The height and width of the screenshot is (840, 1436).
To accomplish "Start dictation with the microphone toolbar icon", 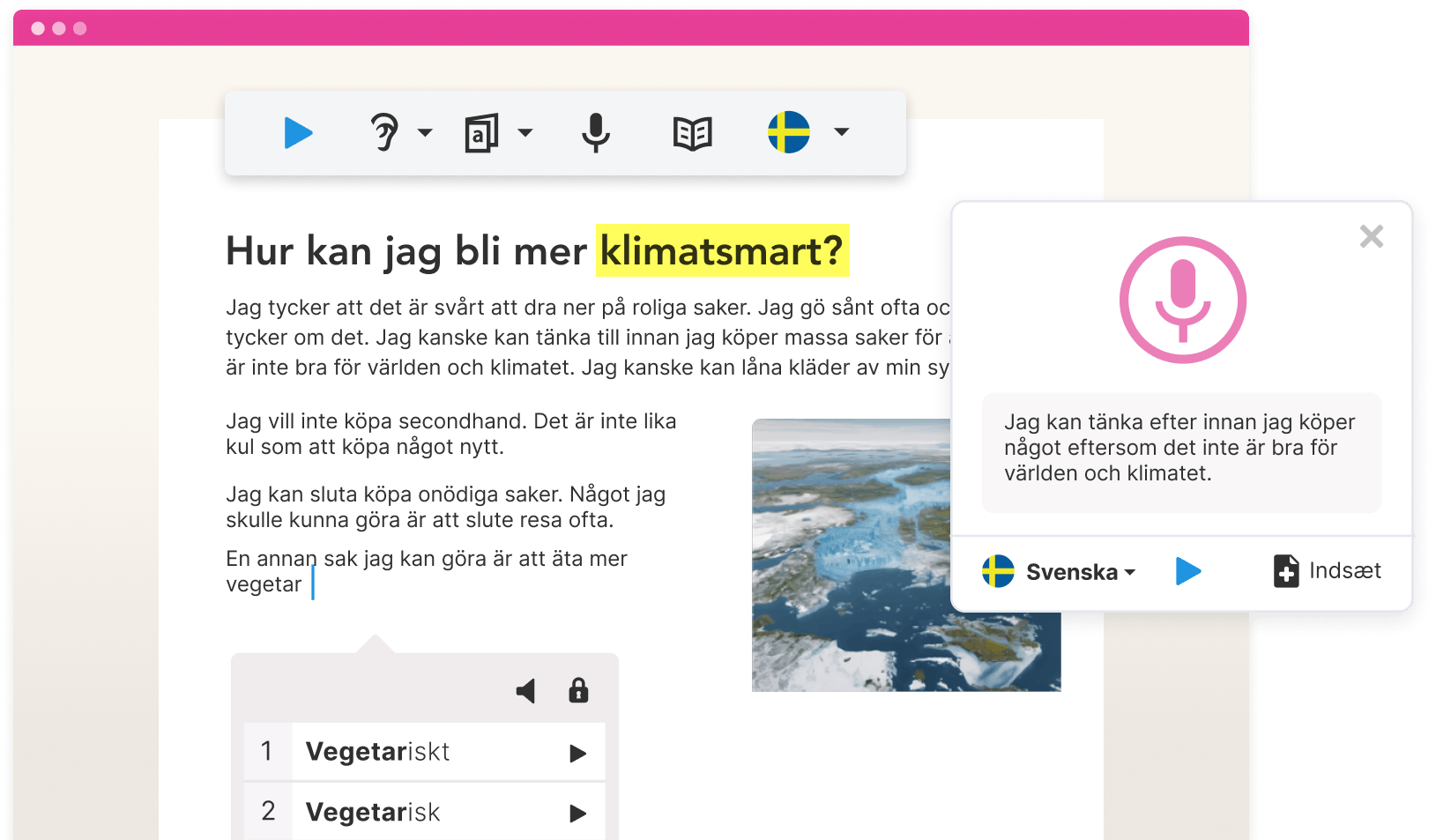I will click(596, 133).
